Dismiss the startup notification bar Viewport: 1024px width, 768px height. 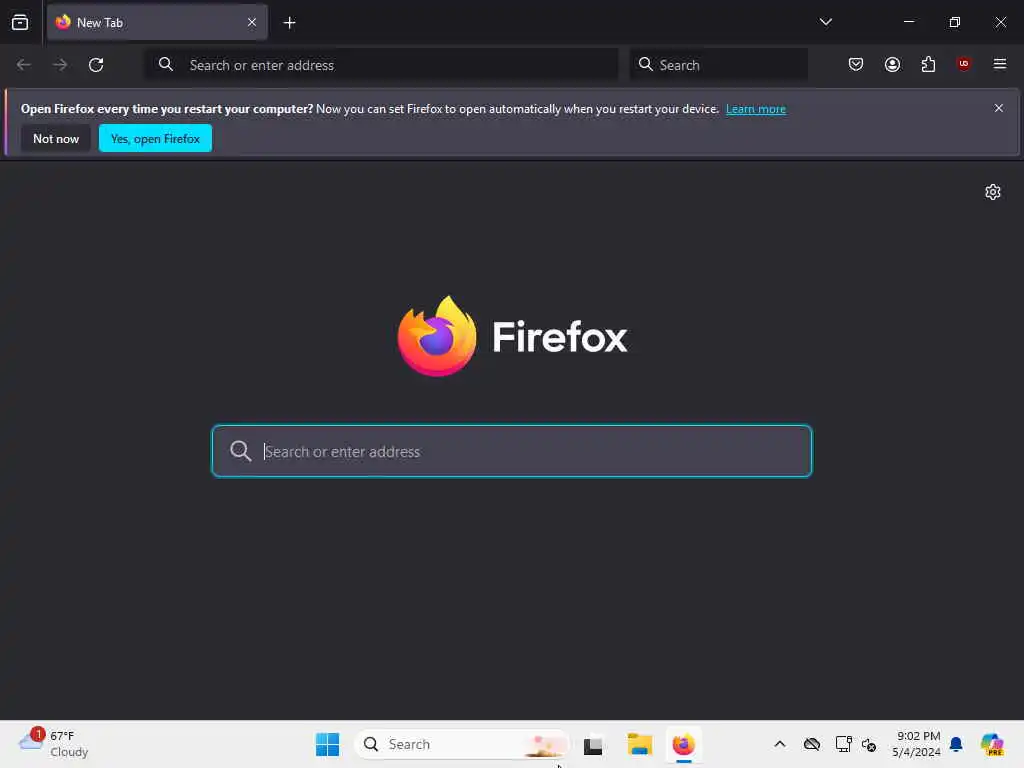click(x=999, y=108)
